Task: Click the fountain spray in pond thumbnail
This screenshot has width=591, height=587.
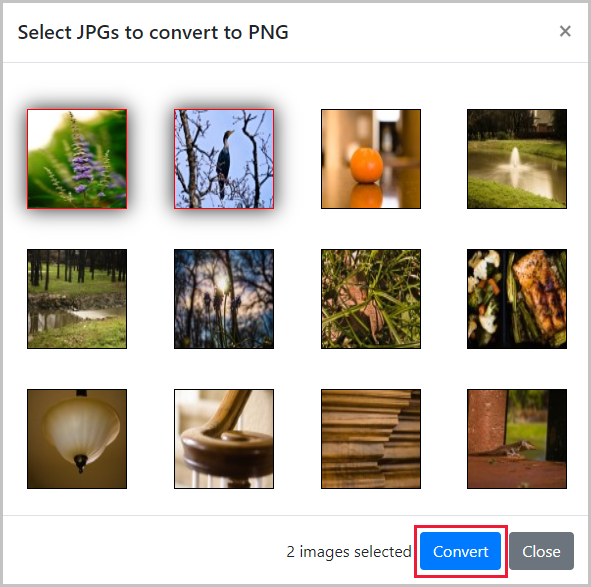Action: point(515,156)
